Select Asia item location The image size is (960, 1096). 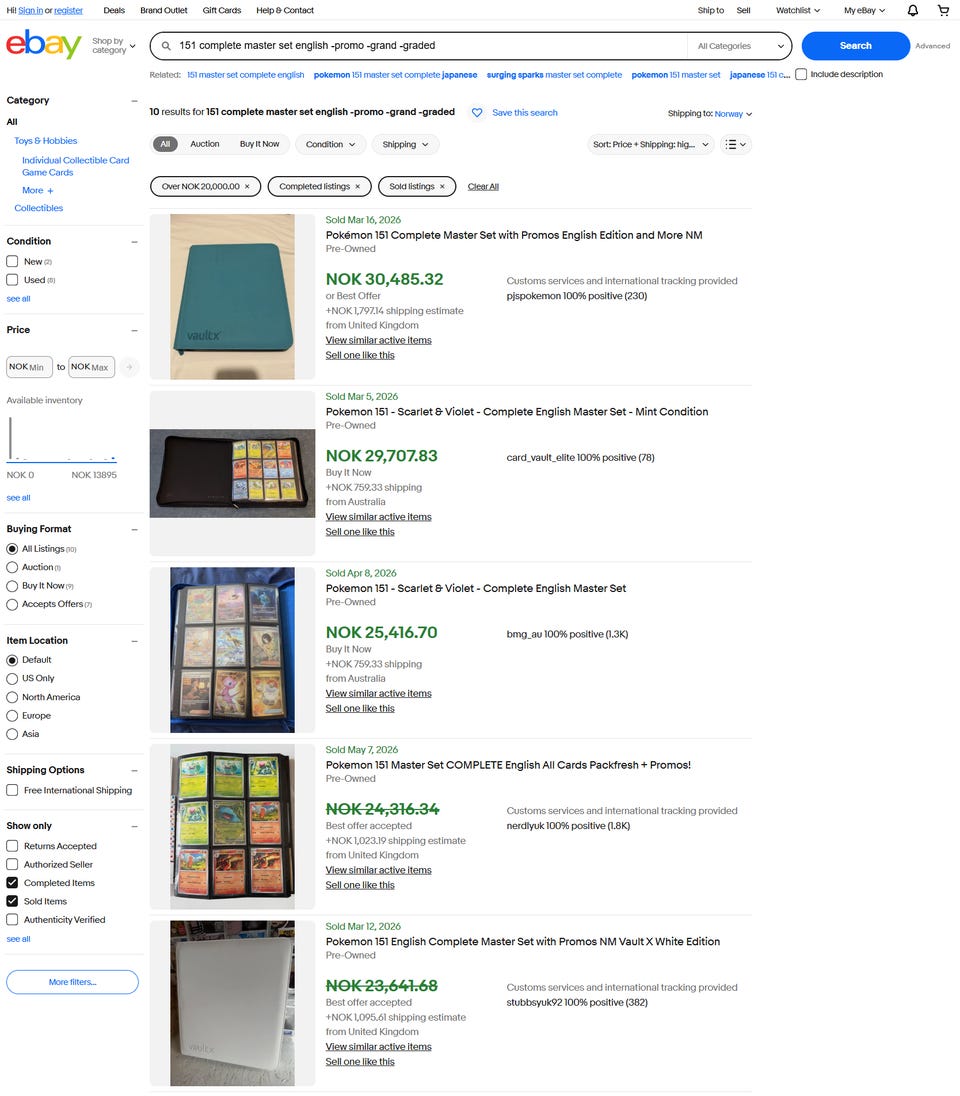12,735
